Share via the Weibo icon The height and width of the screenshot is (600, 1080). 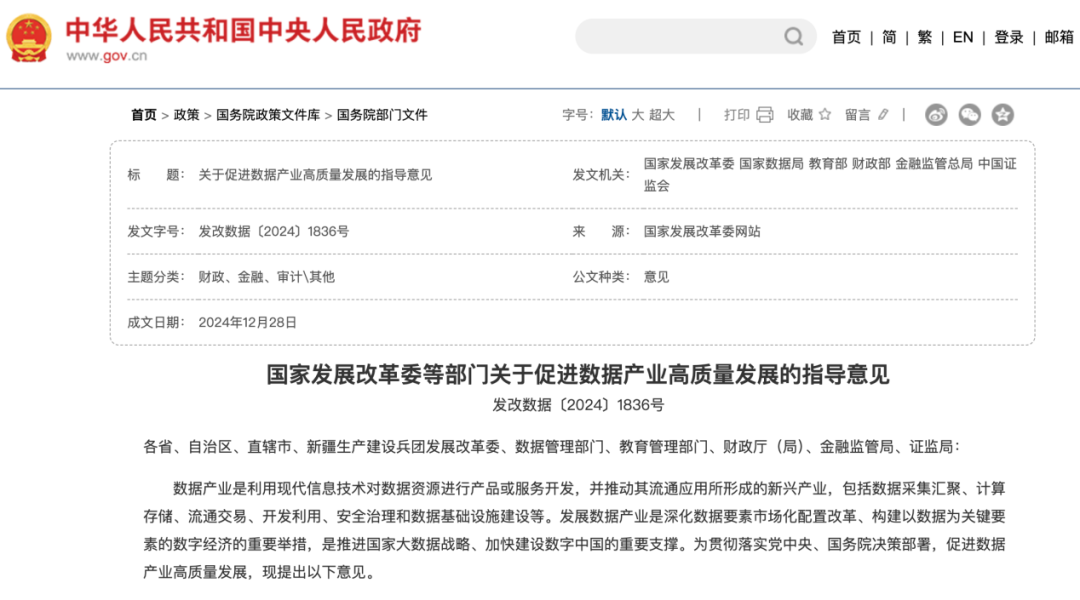tap(936, 115)
